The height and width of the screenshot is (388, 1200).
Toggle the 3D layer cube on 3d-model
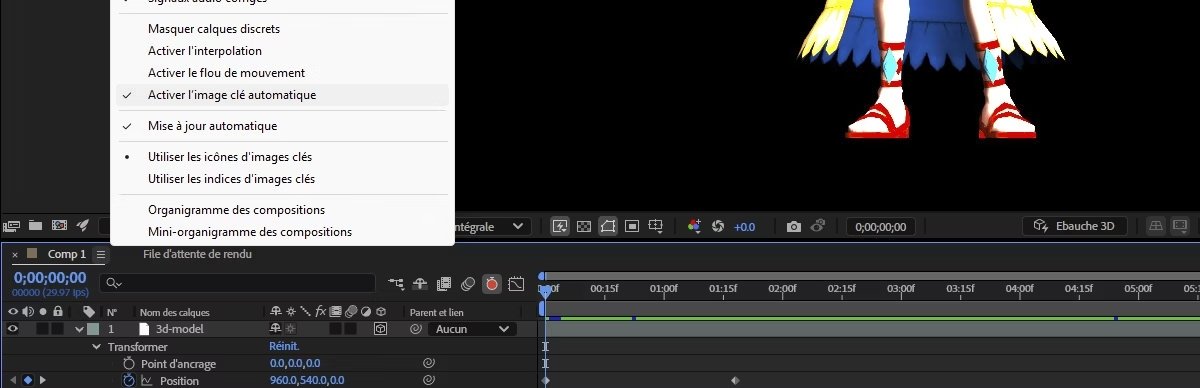(x=380, y=328)
